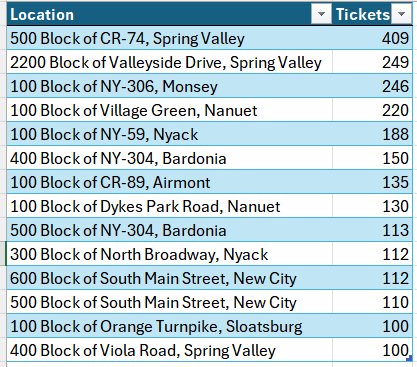417x367 pixels.
Task: Click the ticket count cell showing 249
Action: click(372, 62)
